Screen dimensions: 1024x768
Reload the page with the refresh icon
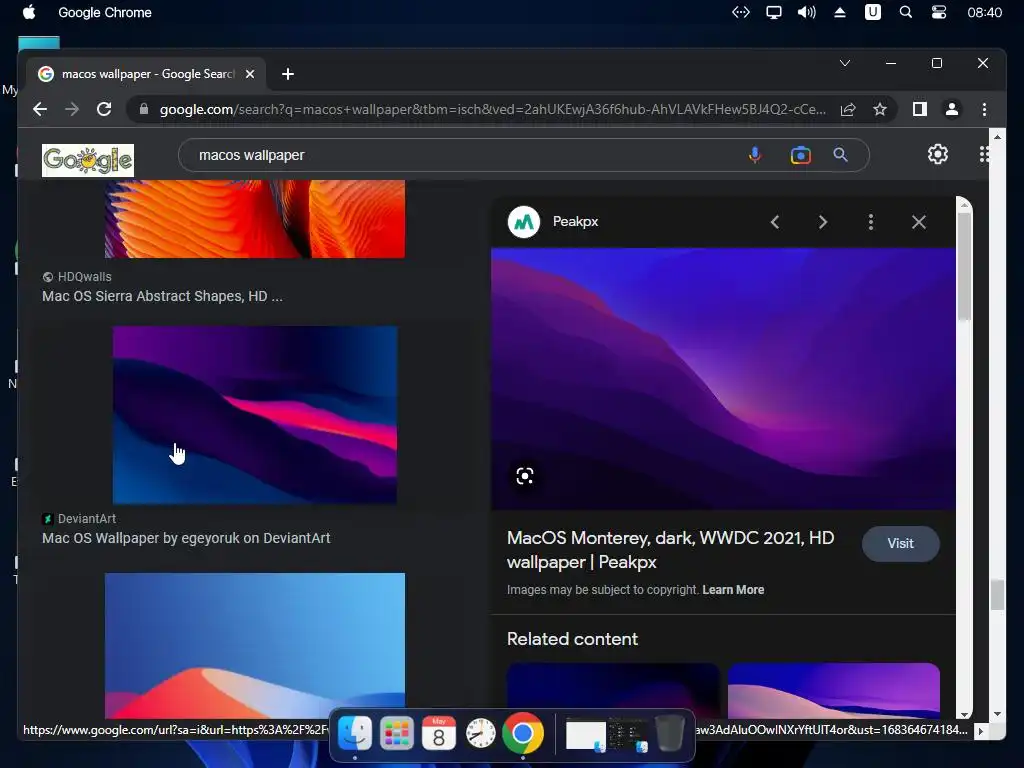click(104, 109)
